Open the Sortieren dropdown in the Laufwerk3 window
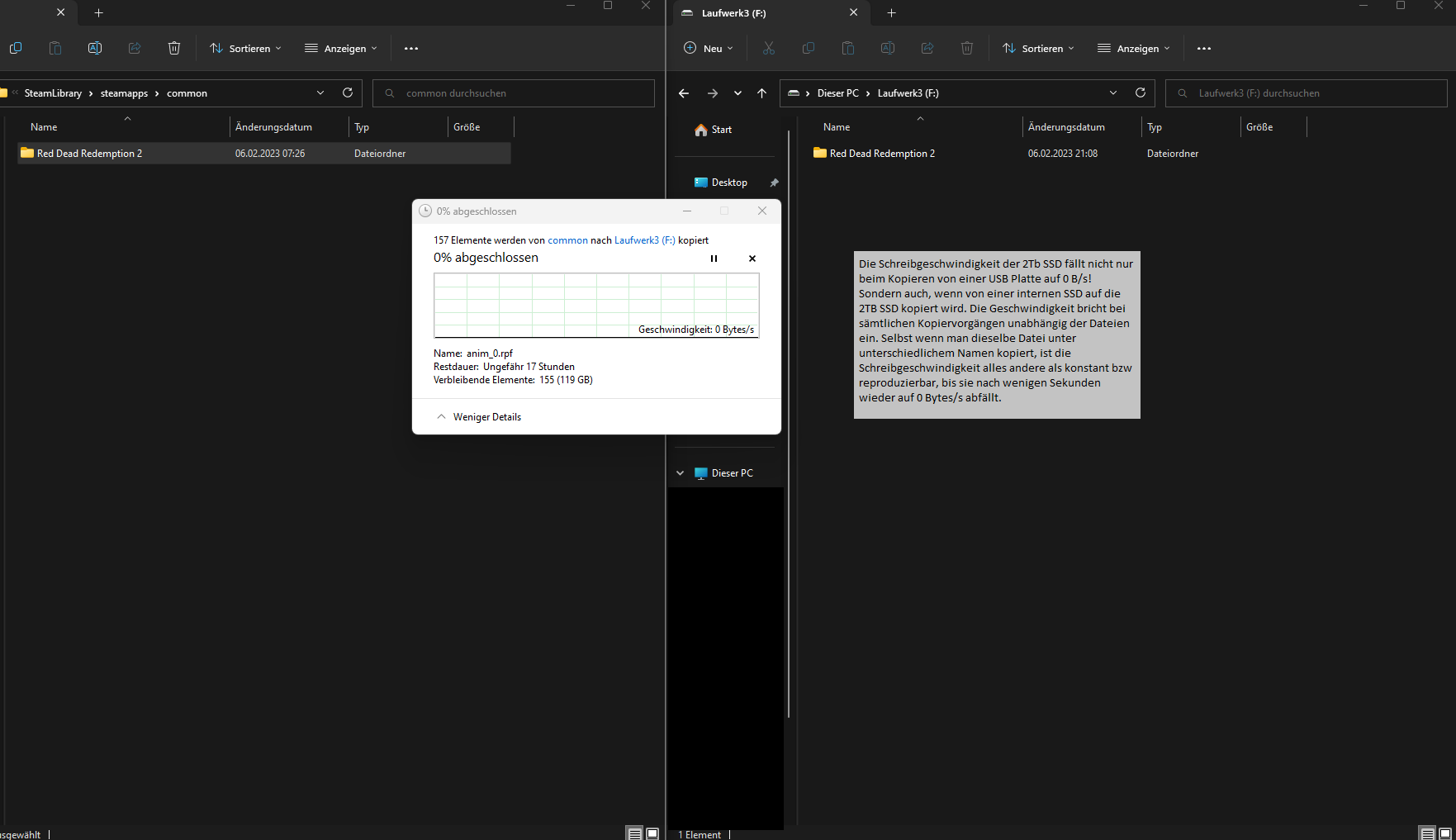The width and height of the screenshot is (1456, 840). click(1038, 49)
